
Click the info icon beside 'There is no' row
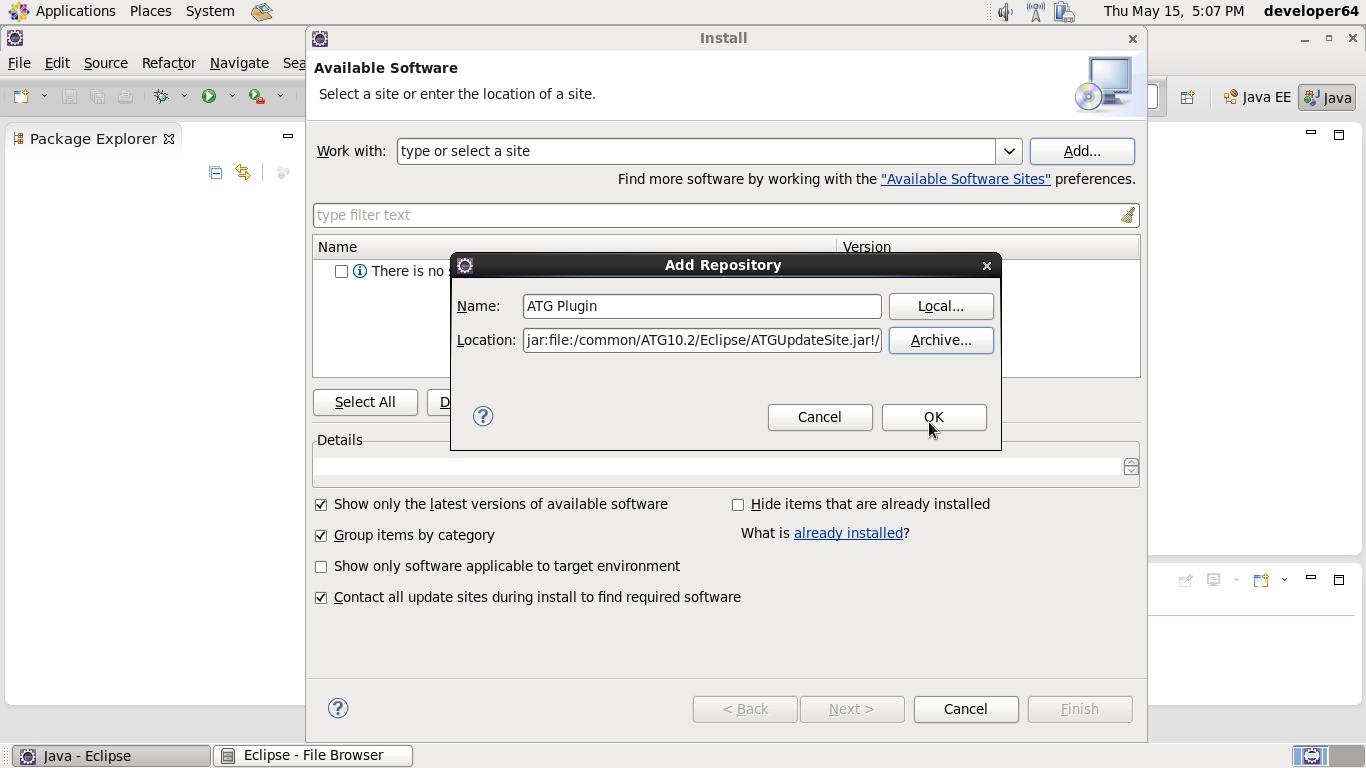pyautogui.click(x=360, y=271)
